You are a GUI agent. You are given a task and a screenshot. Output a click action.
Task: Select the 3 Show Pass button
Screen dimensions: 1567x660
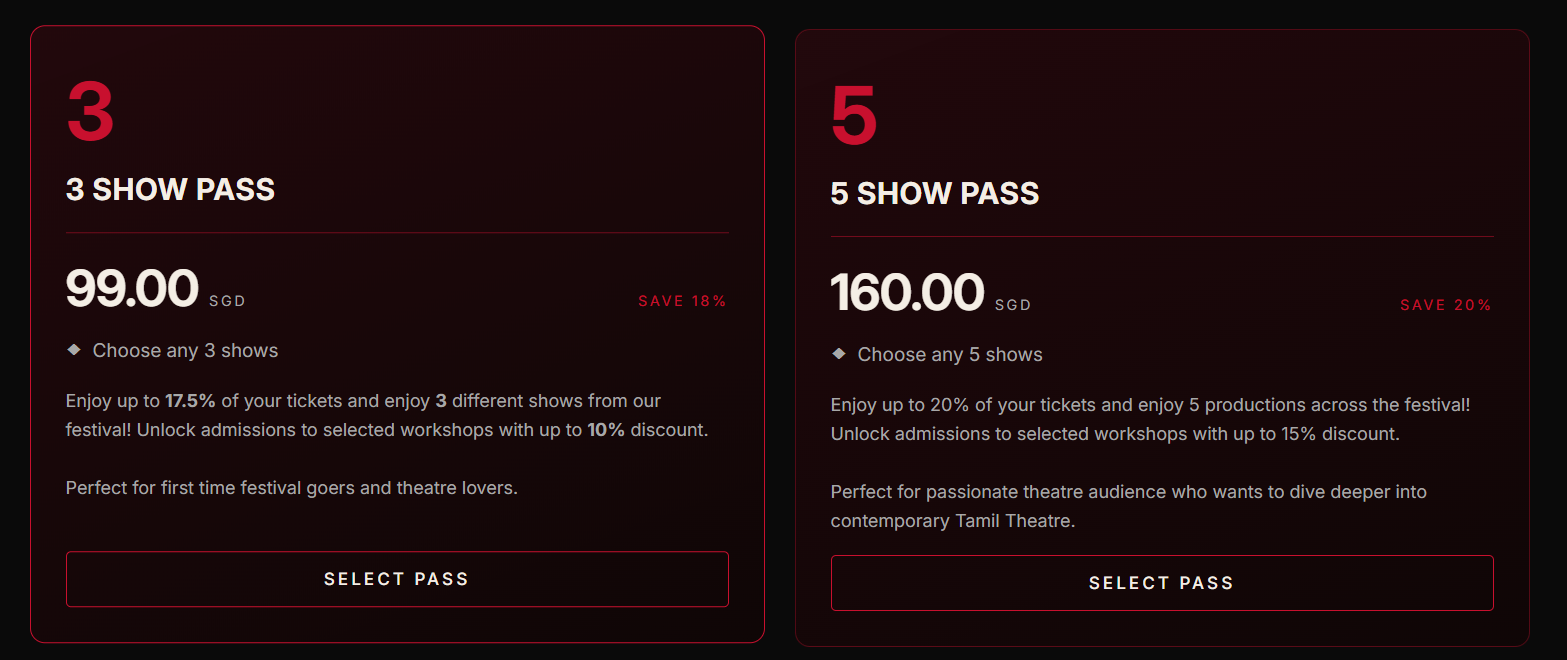[x=397, y=579]
